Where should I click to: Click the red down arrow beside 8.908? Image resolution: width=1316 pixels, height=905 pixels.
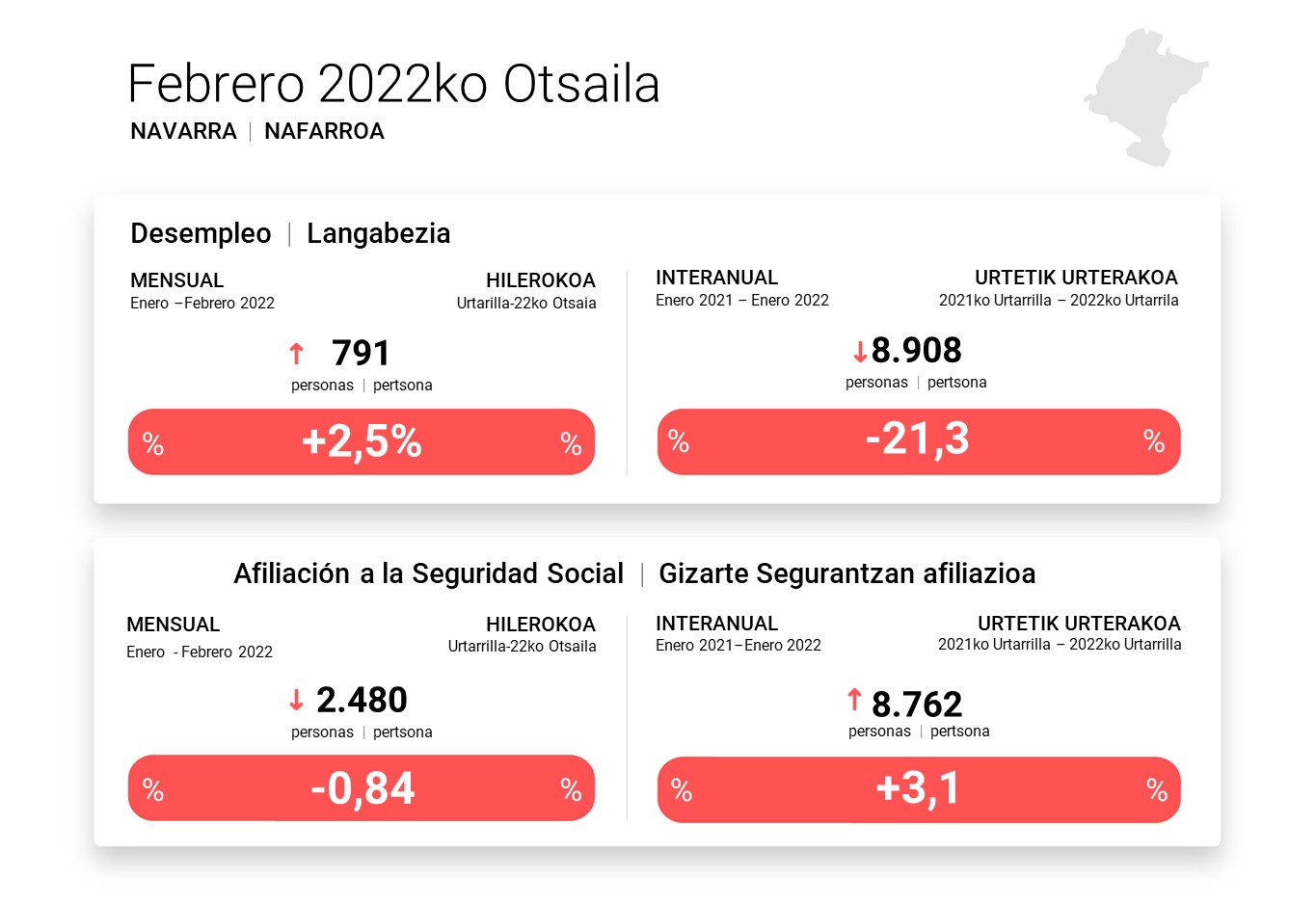coord(859,352)
